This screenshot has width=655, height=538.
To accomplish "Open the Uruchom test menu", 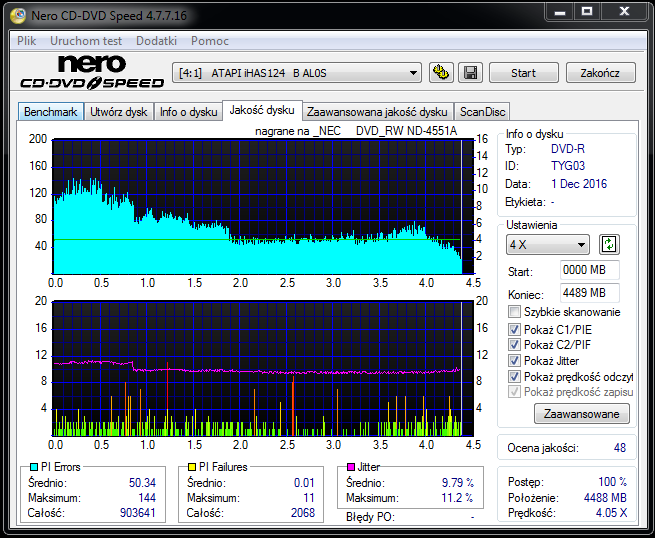I will point(86,41).
